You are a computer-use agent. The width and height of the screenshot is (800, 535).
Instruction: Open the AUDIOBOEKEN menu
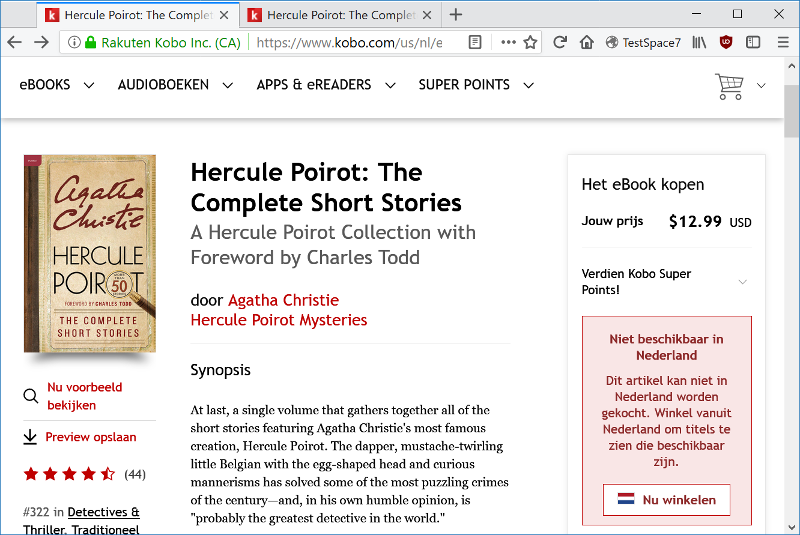point(175,85)
